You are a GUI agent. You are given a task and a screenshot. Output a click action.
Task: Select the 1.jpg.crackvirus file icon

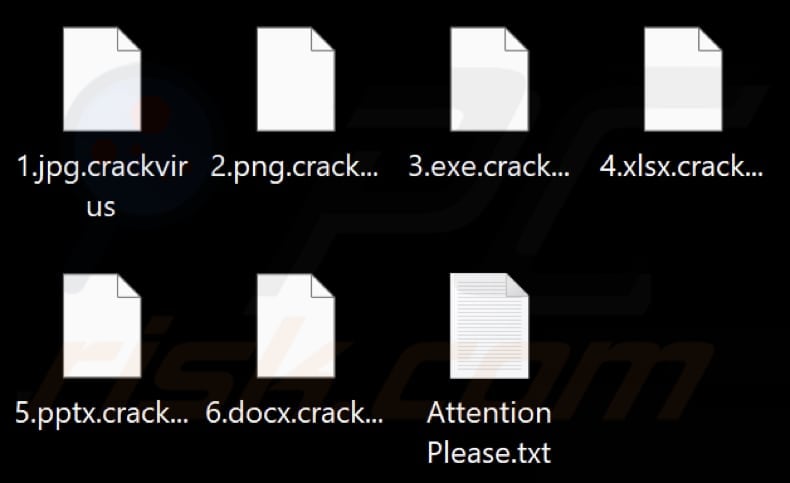(x=102, y=79)
